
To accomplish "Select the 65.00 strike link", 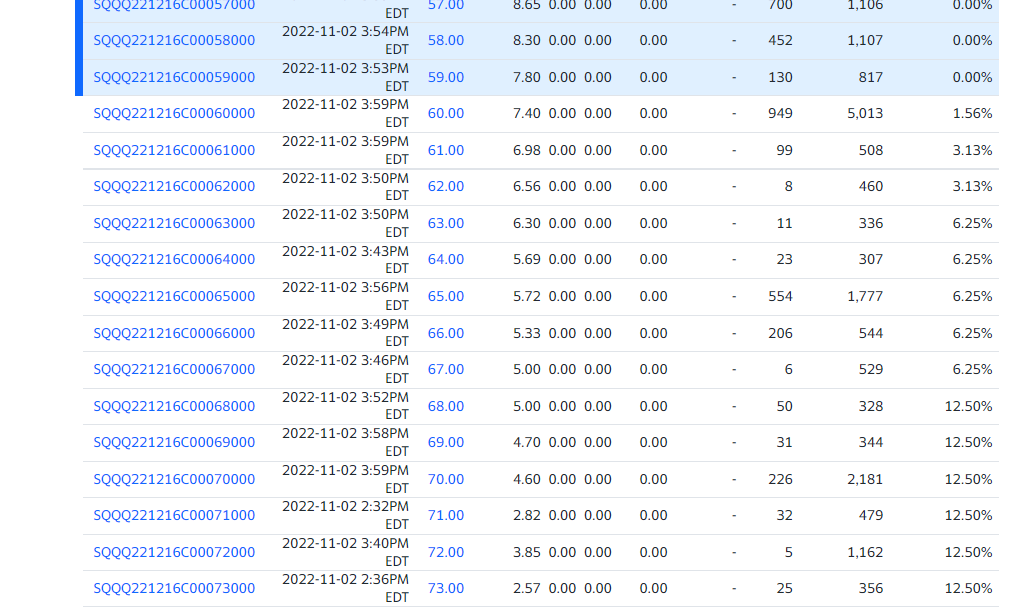I will [446, 297].
